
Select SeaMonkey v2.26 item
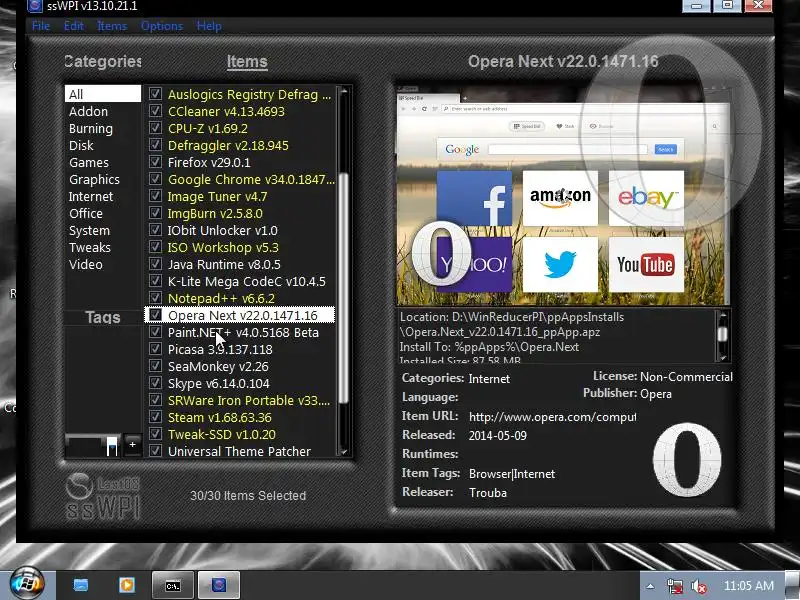(240, 366)
